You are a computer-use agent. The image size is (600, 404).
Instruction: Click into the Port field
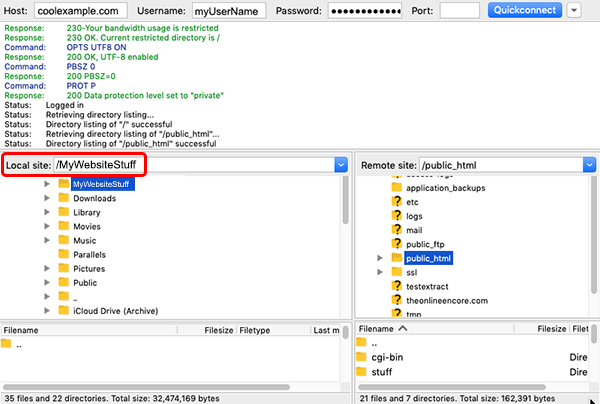[x=460, y=11]
